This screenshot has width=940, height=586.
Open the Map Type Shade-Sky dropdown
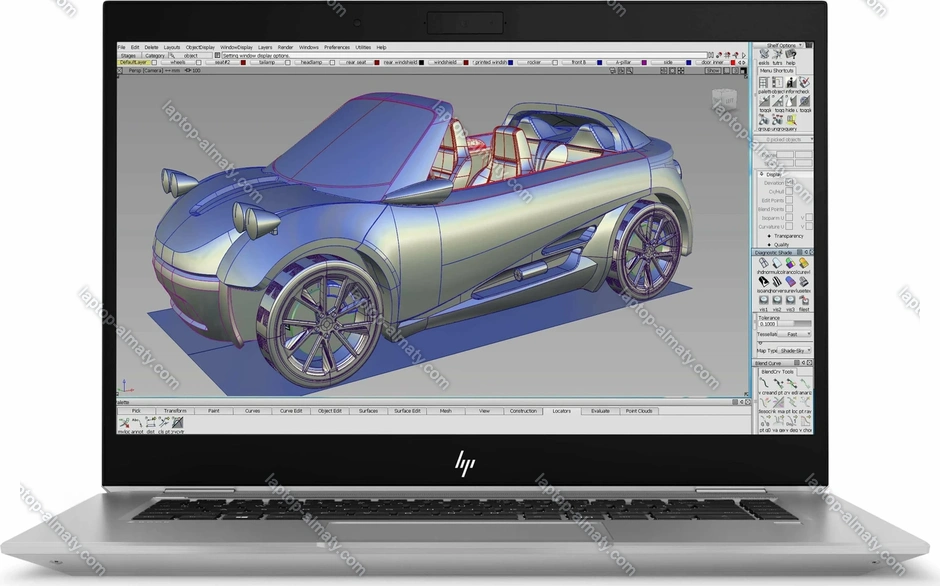794,351
